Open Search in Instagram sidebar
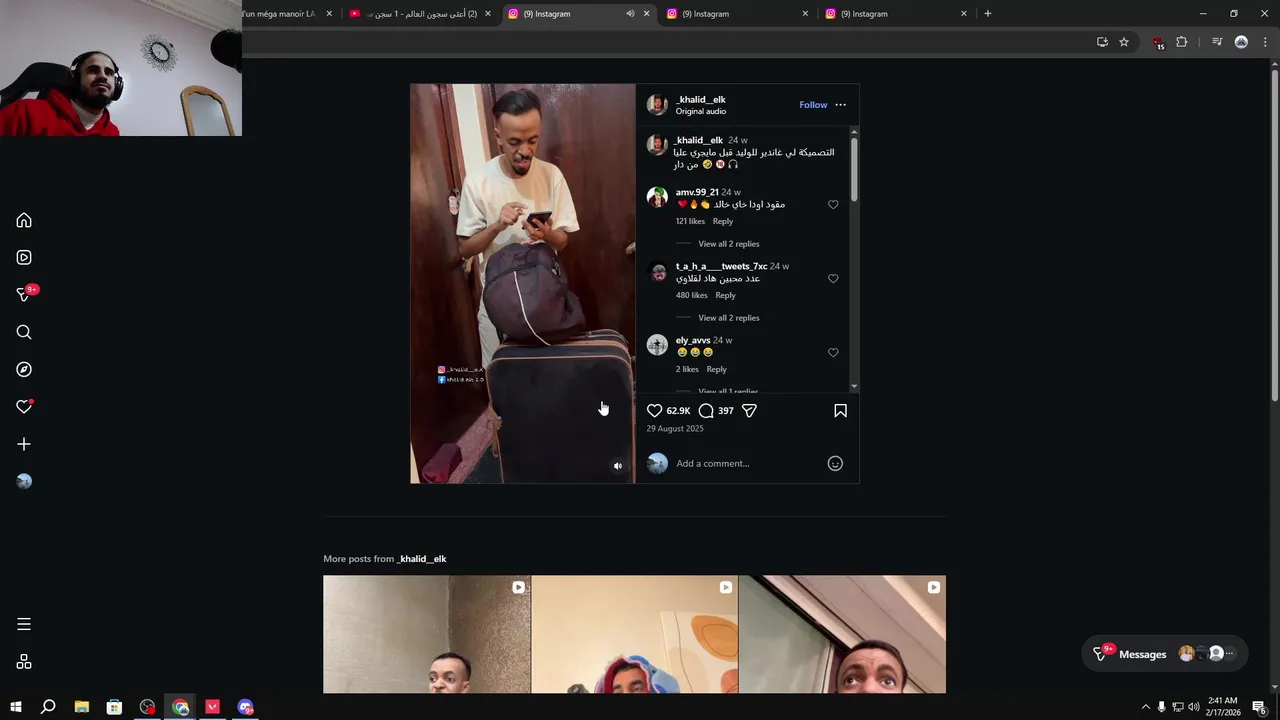The height and width of the screenshot is (720, 1280). pos(24,332)
